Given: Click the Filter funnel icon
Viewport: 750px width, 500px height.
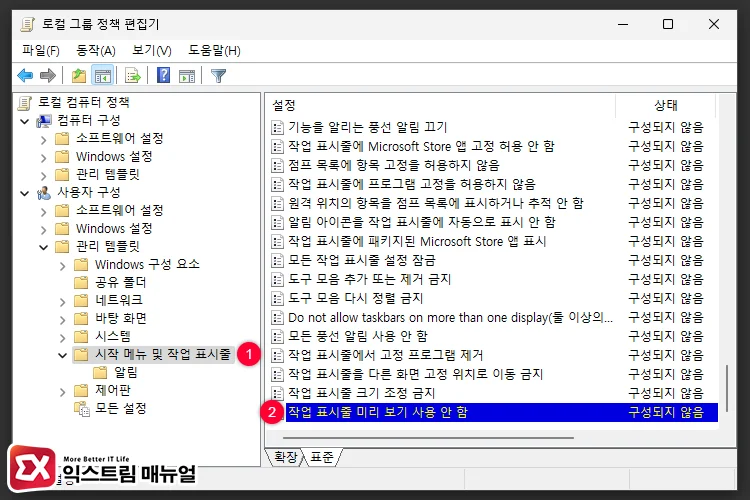Looking at the screenshot, I should 218,76.
